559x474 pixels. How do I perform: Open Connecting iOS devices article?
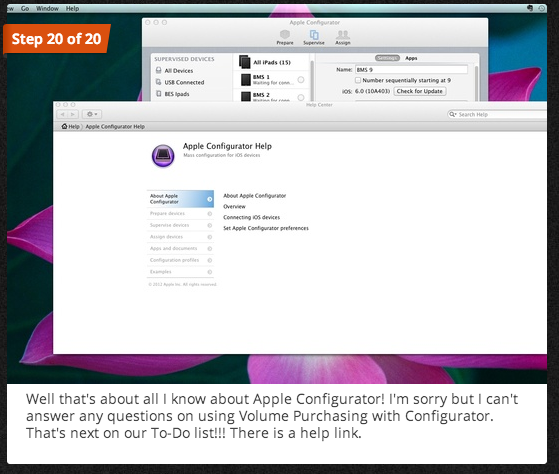(x=251, y=217)
